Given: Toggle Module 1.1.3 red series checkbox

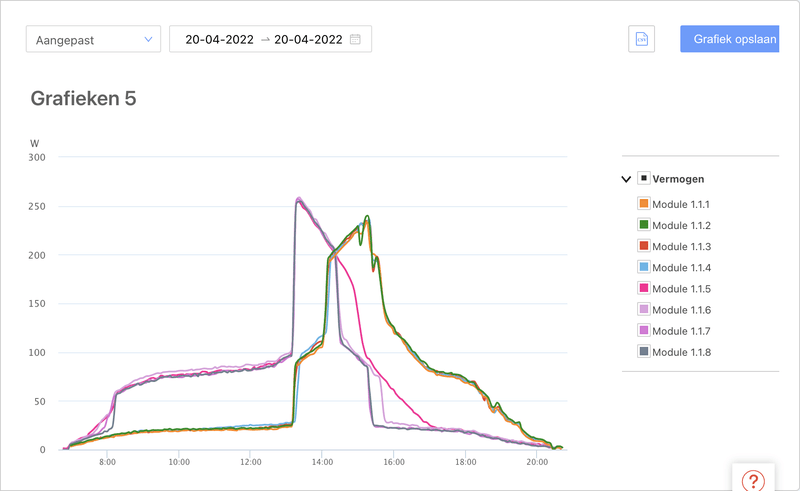Looking at the screenshot, I should 644,246.
